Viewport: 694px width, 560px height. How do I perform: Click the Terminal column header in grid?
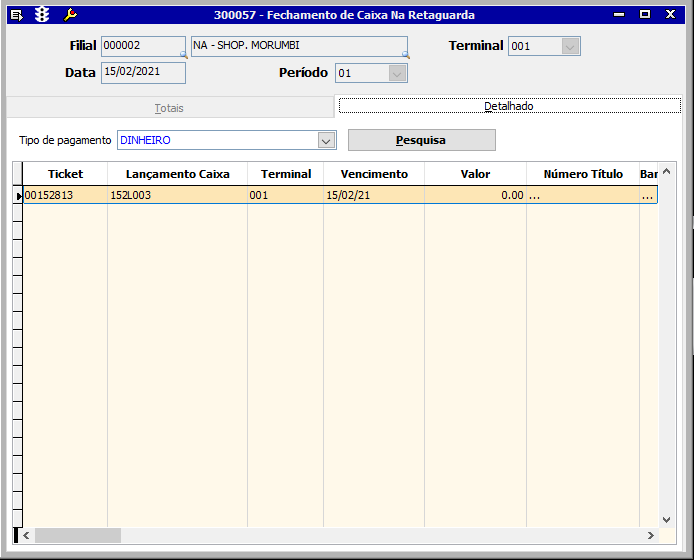tap(285, 174)
